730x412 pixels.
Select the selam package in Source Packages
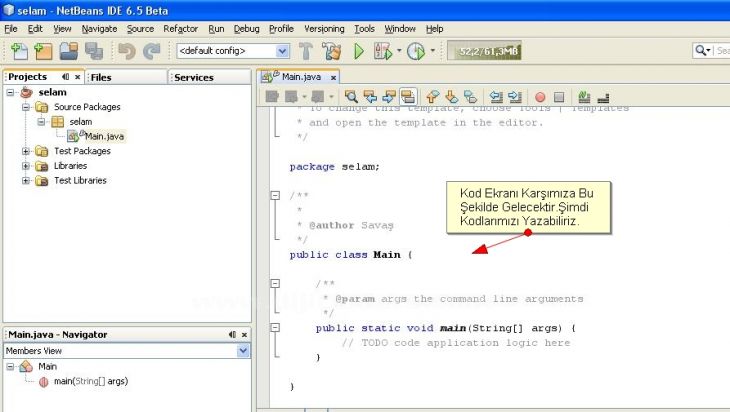(81, 122)
